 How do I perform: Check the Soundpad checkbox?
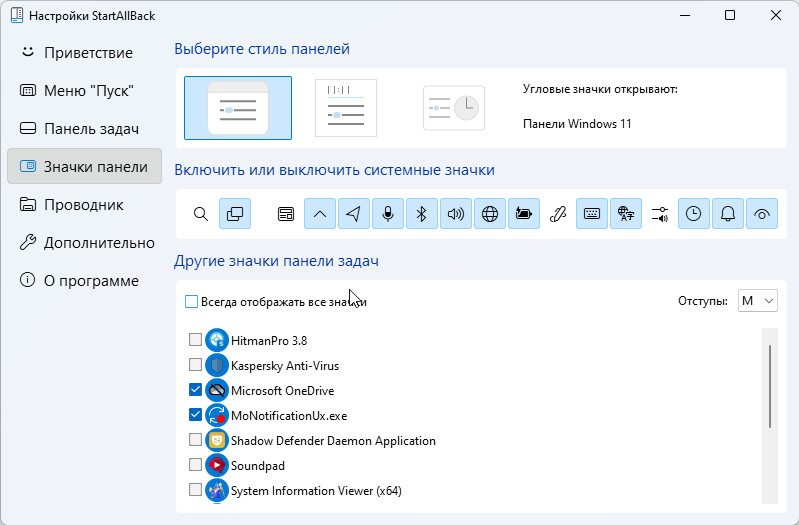[195, 464]
